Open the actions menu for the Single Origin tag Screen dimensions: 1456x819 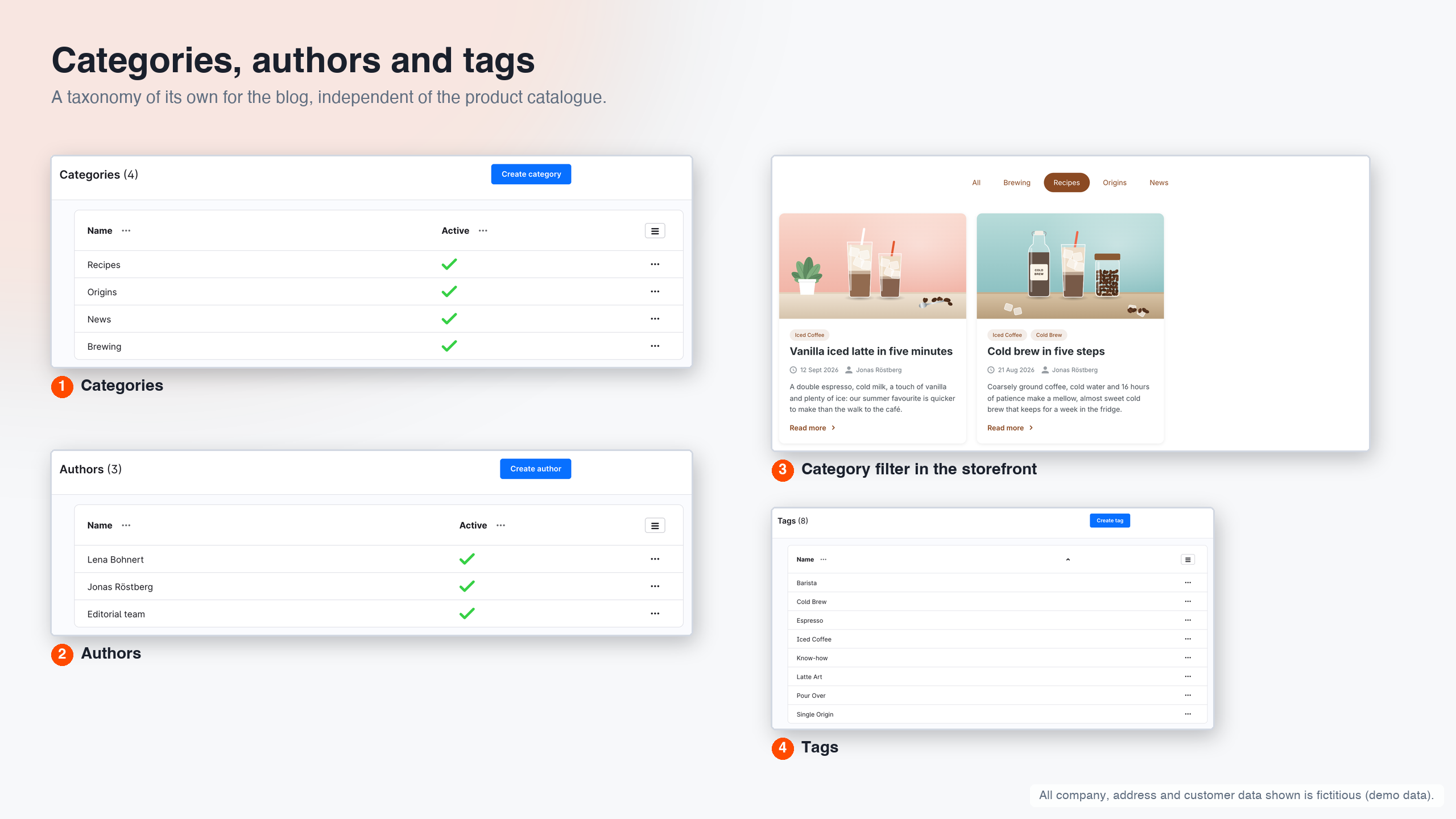[x=1188, y=714]
